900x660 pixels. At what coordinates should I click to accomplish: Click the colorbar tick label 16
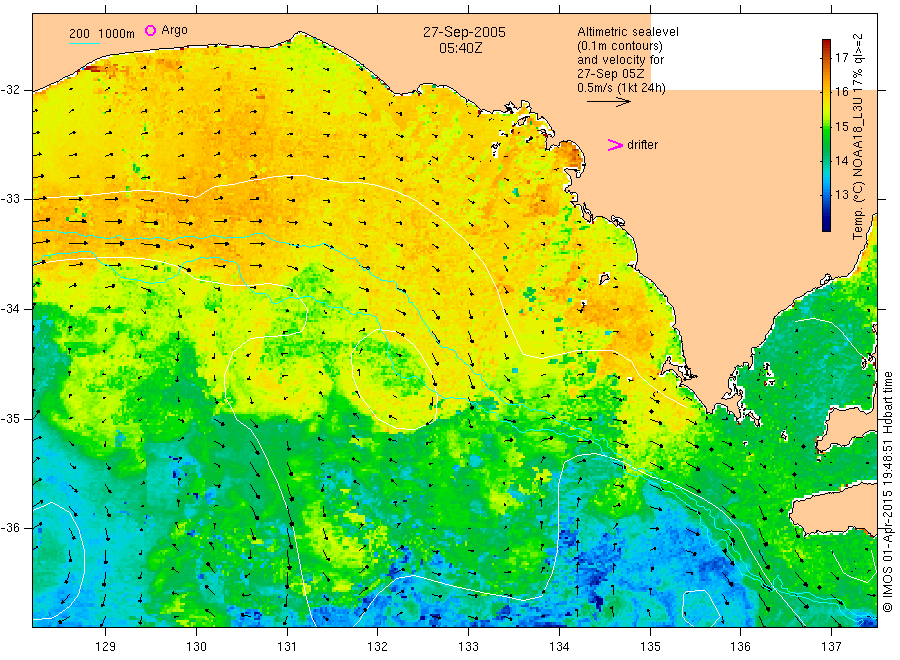click(841, 92)
